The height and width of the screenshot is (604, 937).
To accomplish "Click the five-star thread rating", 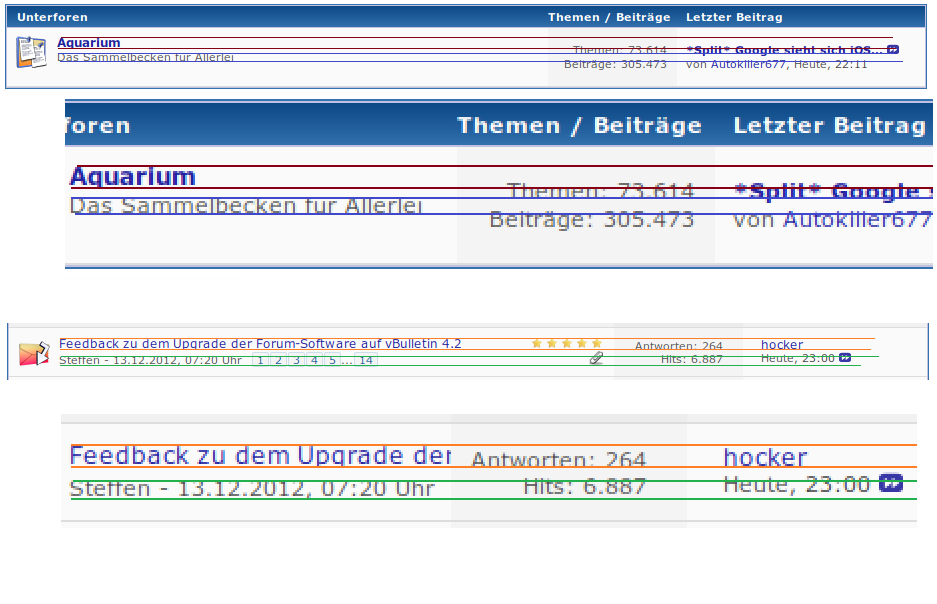I will pos(567,344).
